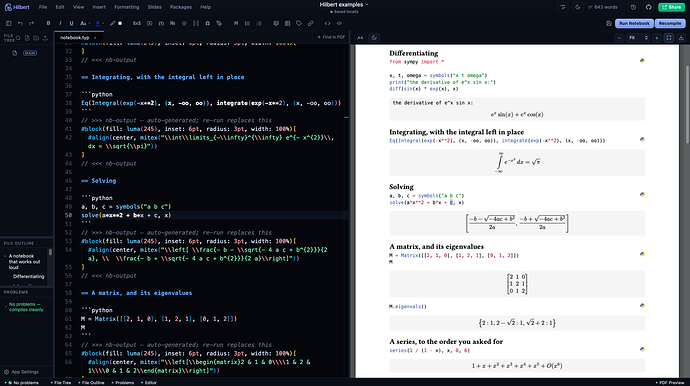This screenshot has width=690, height=386.
Task: Open version history clock icon
Action: [633, 7]
